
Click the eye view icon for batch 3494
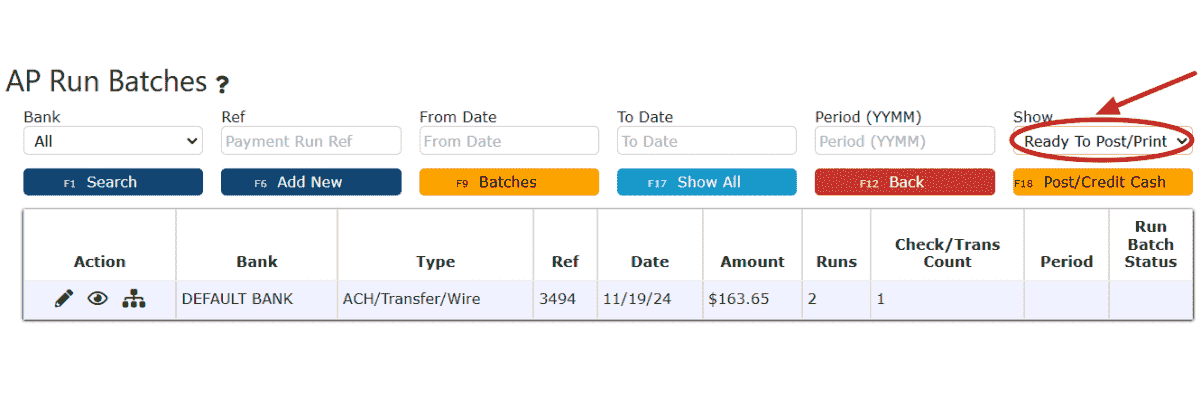[x=97, y=298]
